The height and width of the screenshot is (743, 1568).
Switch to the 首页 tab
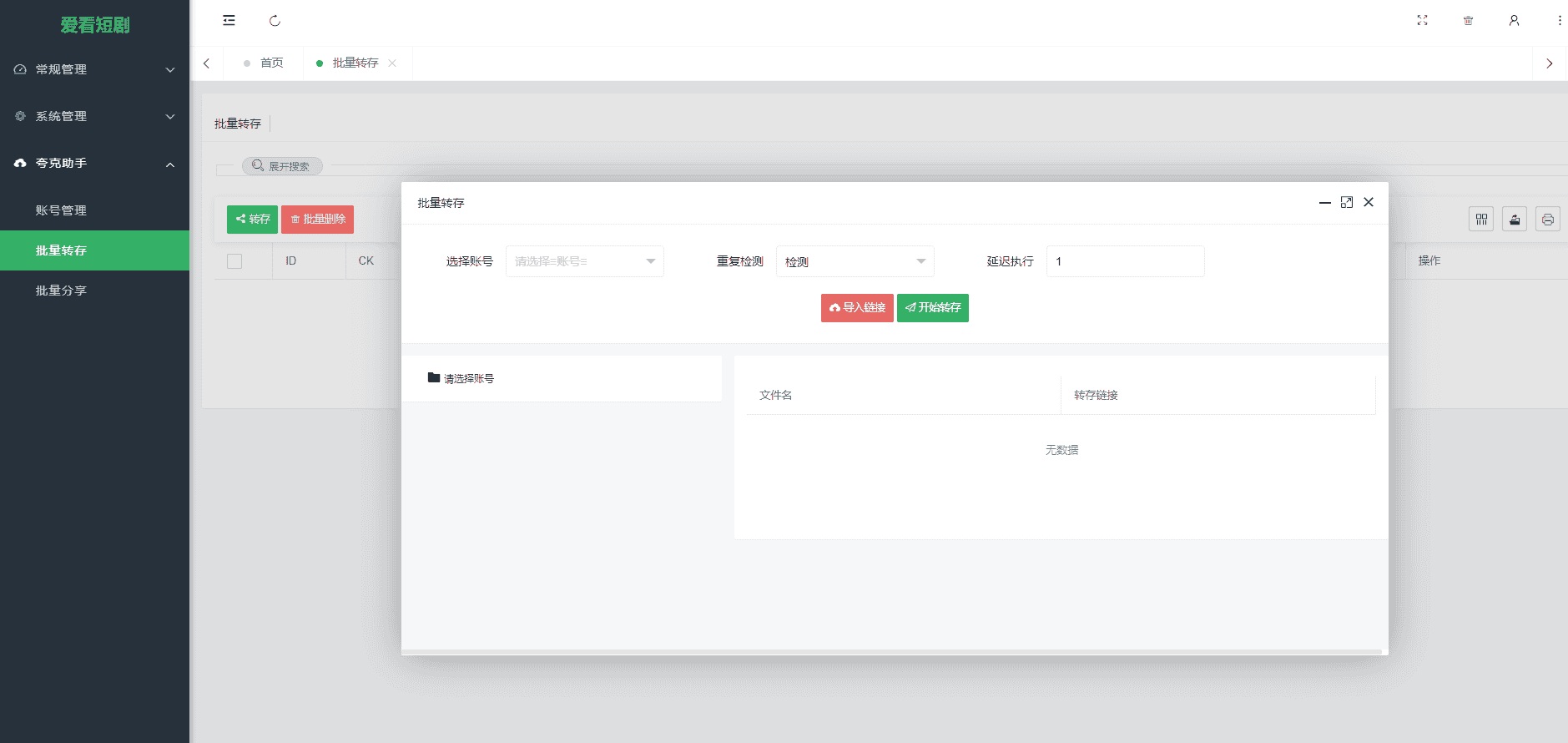click(263, 63)
